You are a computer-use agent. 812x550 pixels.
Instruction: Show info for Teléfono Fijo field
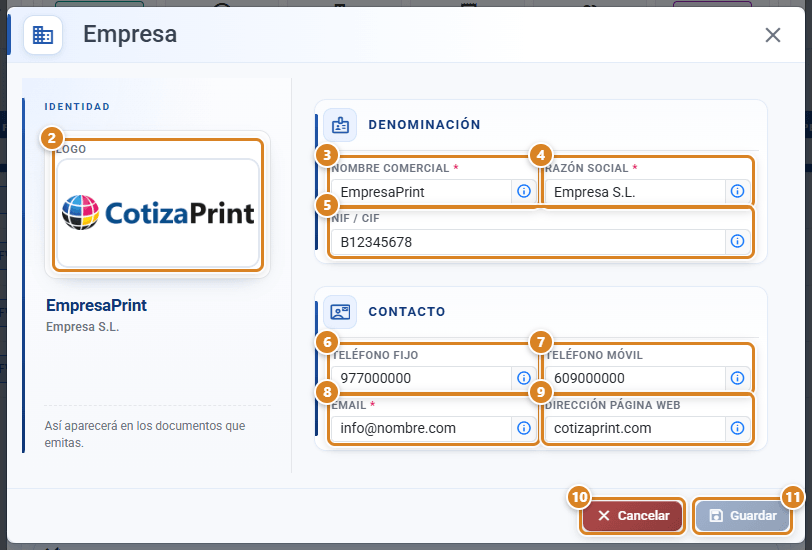(x=524, y=378)
